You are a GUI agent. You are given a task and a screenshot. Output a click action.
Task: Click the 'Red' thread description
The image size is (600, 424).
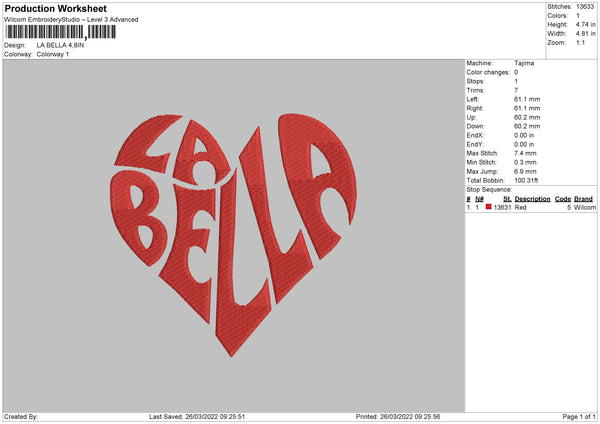pyautogui.click(x=520, y=207)
